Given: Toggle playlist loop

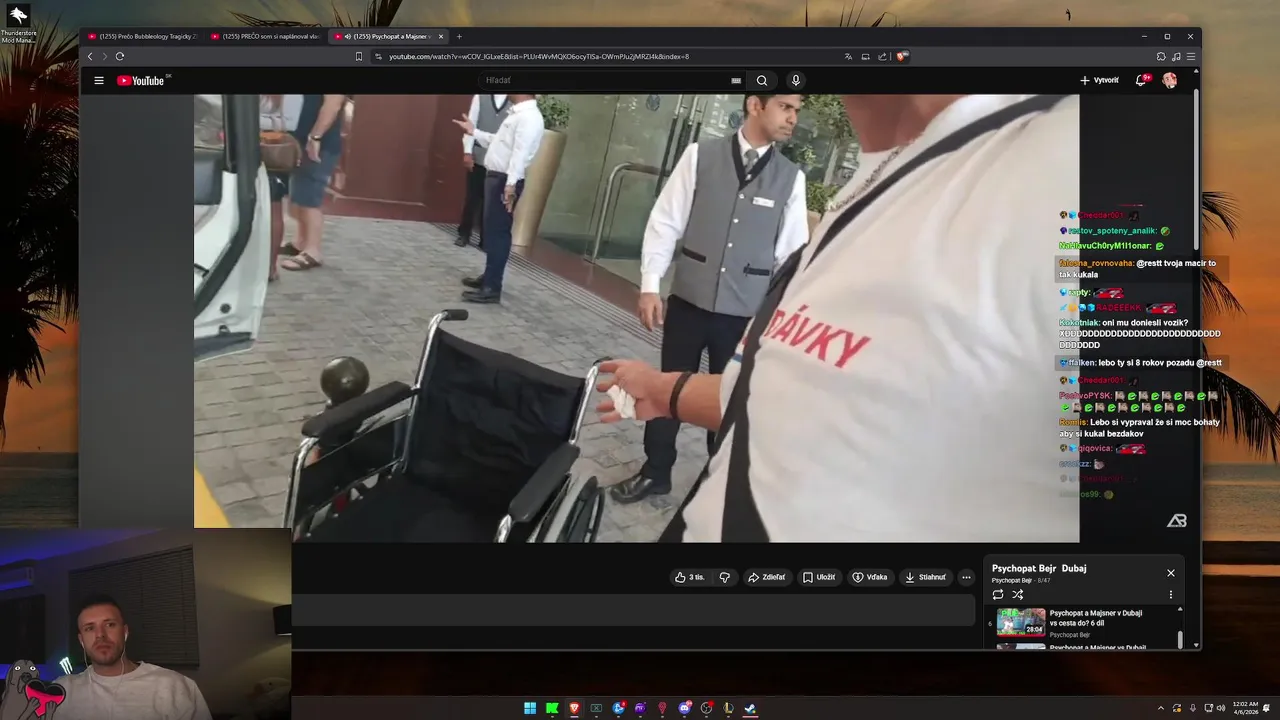Looking at the screenshot, I should pyautogui.click(x=998, y=594).
